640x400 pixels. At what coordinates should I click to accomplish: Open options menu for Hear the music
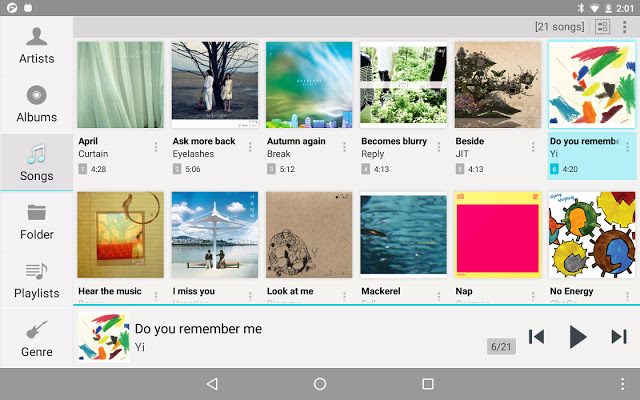[x=156, y=296]
